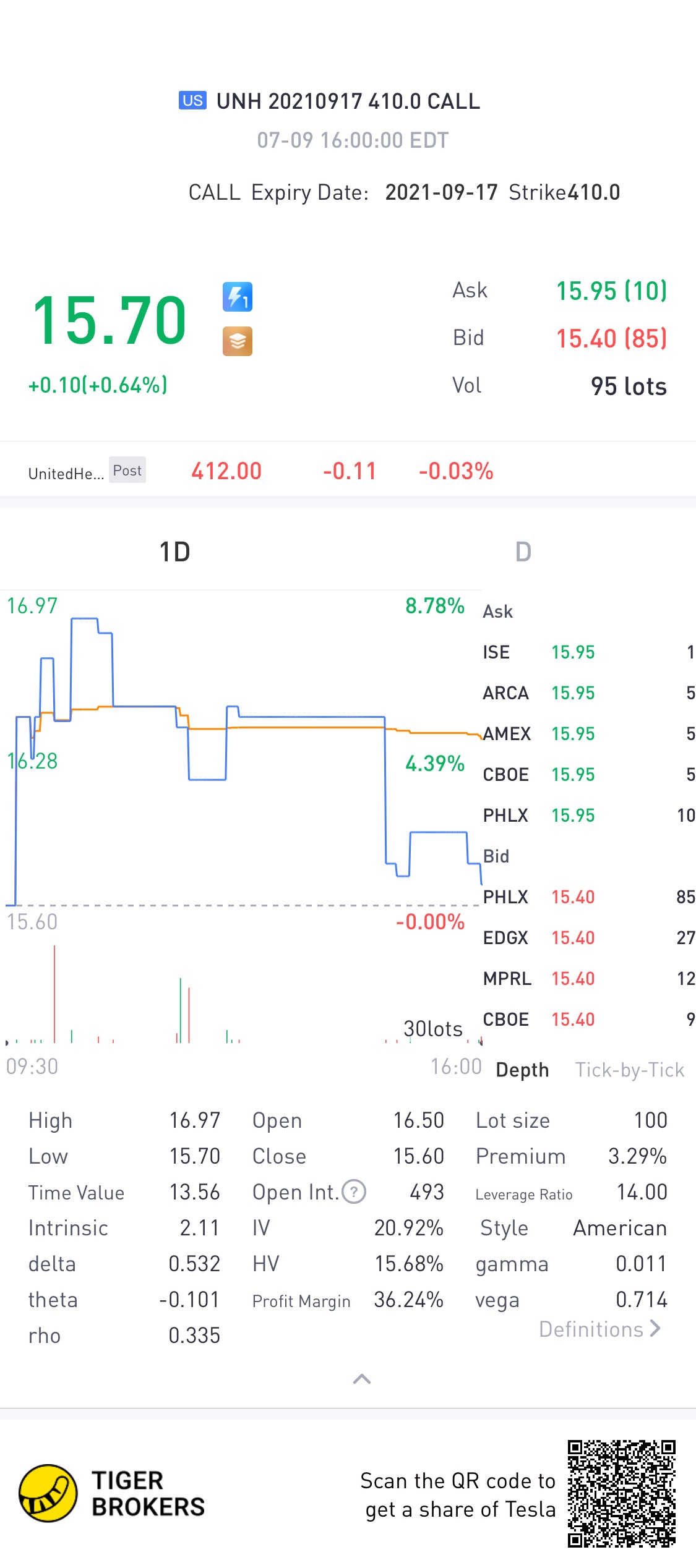
Task: Tap the QR code image
Action: click(x=621, y=1493)
